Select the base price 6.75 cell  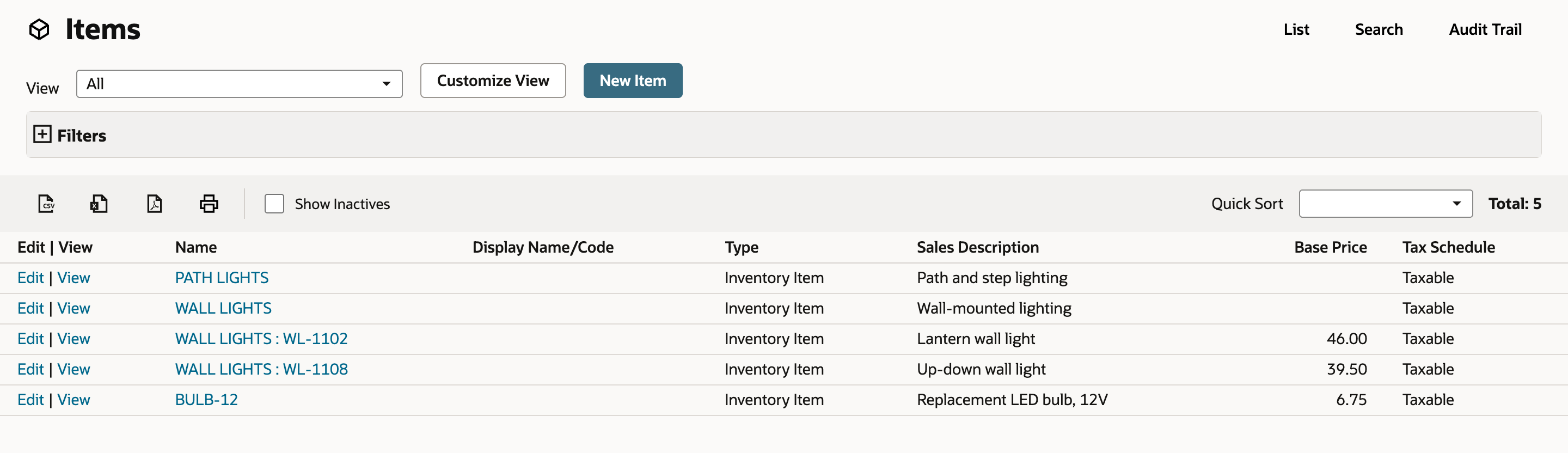coord(1351,400)
